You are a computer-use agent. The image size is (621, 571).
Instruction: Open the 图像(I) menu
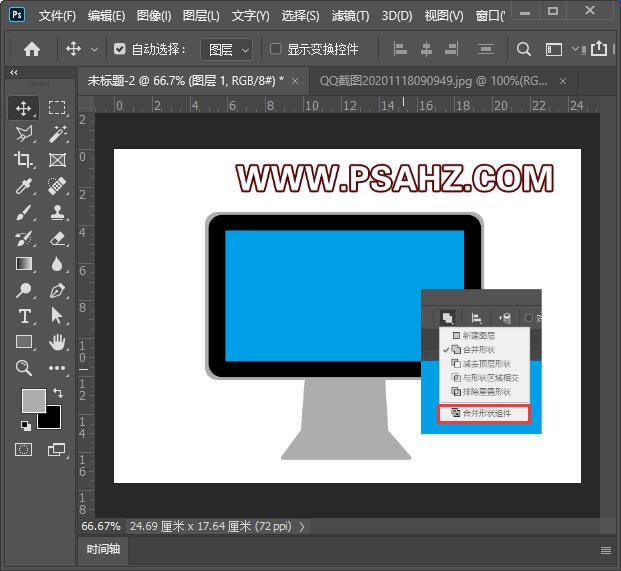coord(154,16)
